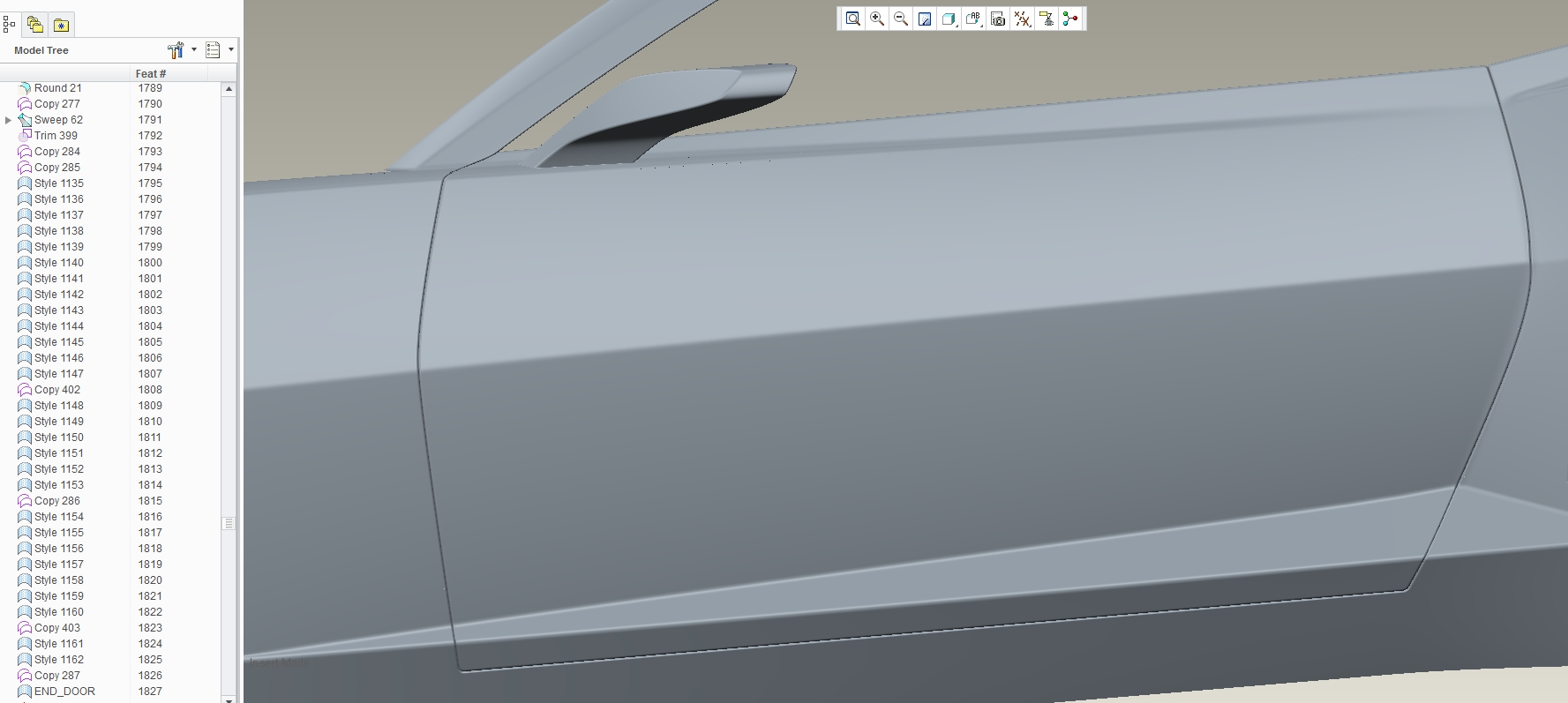The width and height of the screenshot is (1568, 703).
Task: Select the Style 1144 feature
Action: click(59, 326)
